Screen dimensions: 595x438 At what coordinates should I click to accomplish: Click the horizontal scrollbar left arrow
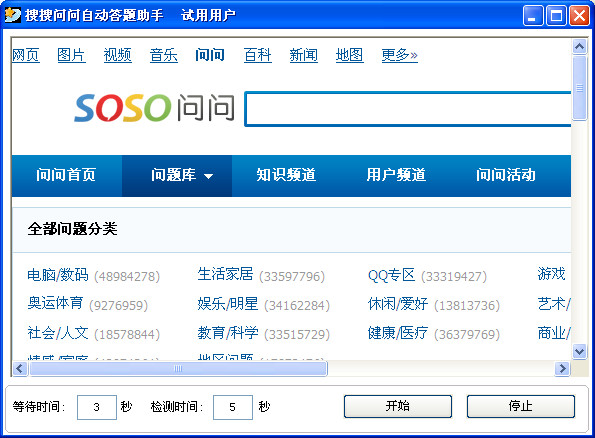[20, 368]
